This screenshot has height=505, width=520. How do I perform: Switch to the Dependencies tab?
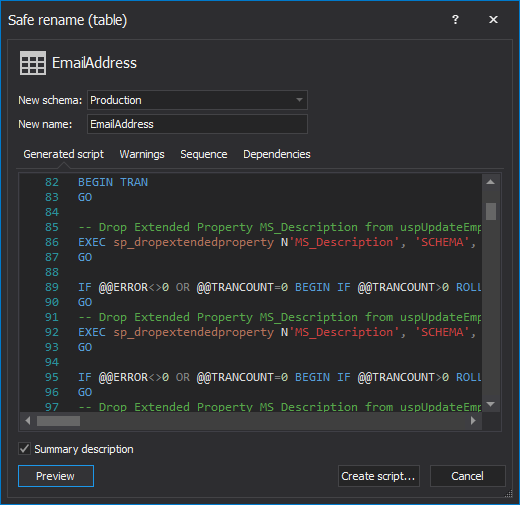click(x=277, y=154)
